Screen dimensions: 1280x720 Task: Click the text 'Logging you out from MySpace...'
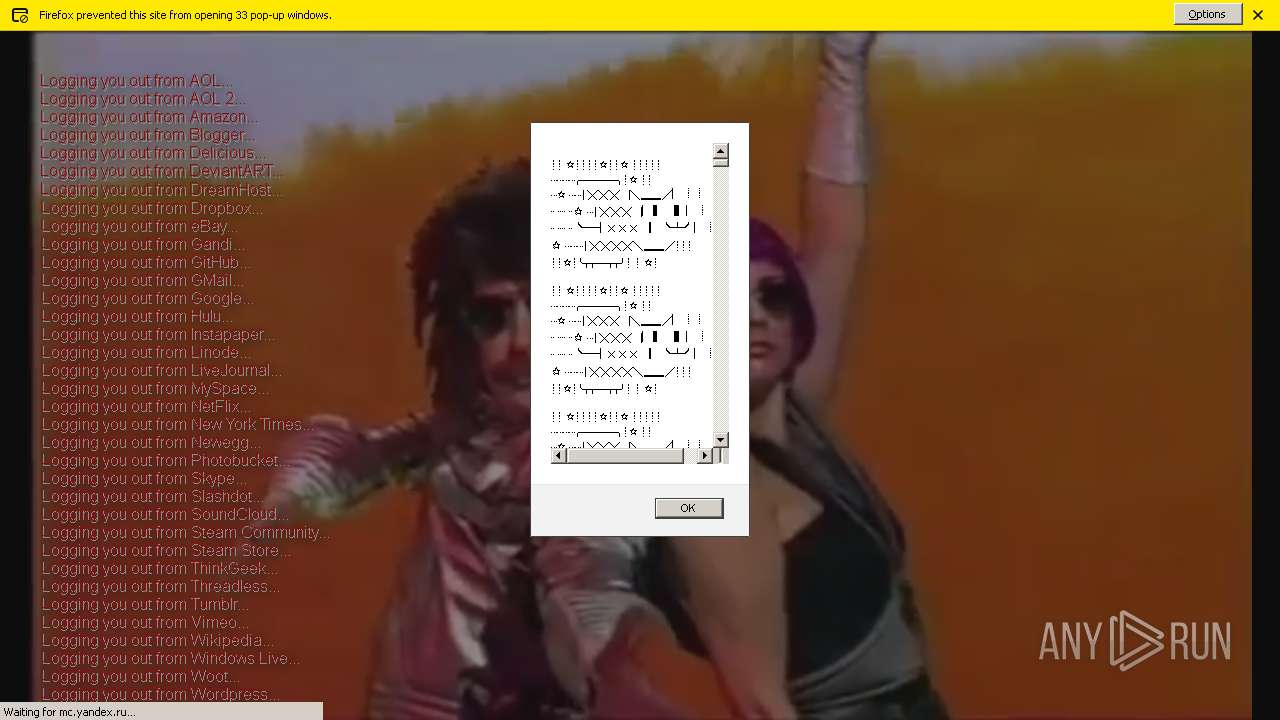click(155, 388)
